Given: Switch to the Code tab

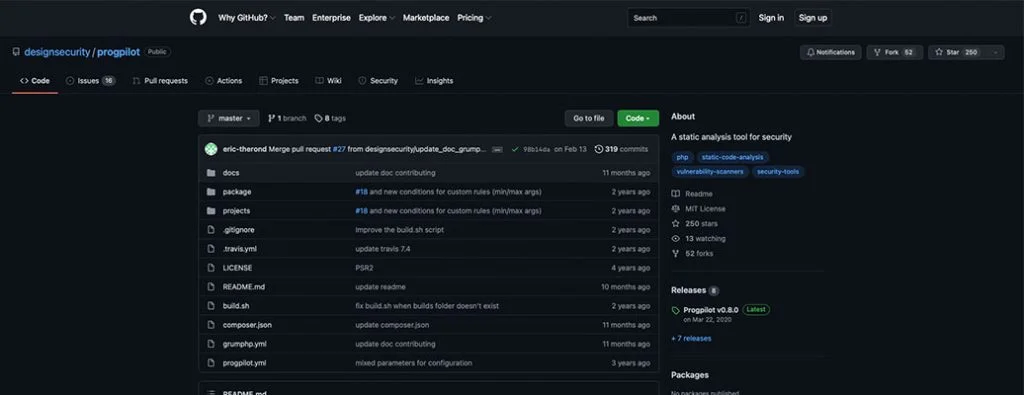Looking at the screenshot, I should pos(35,81).
